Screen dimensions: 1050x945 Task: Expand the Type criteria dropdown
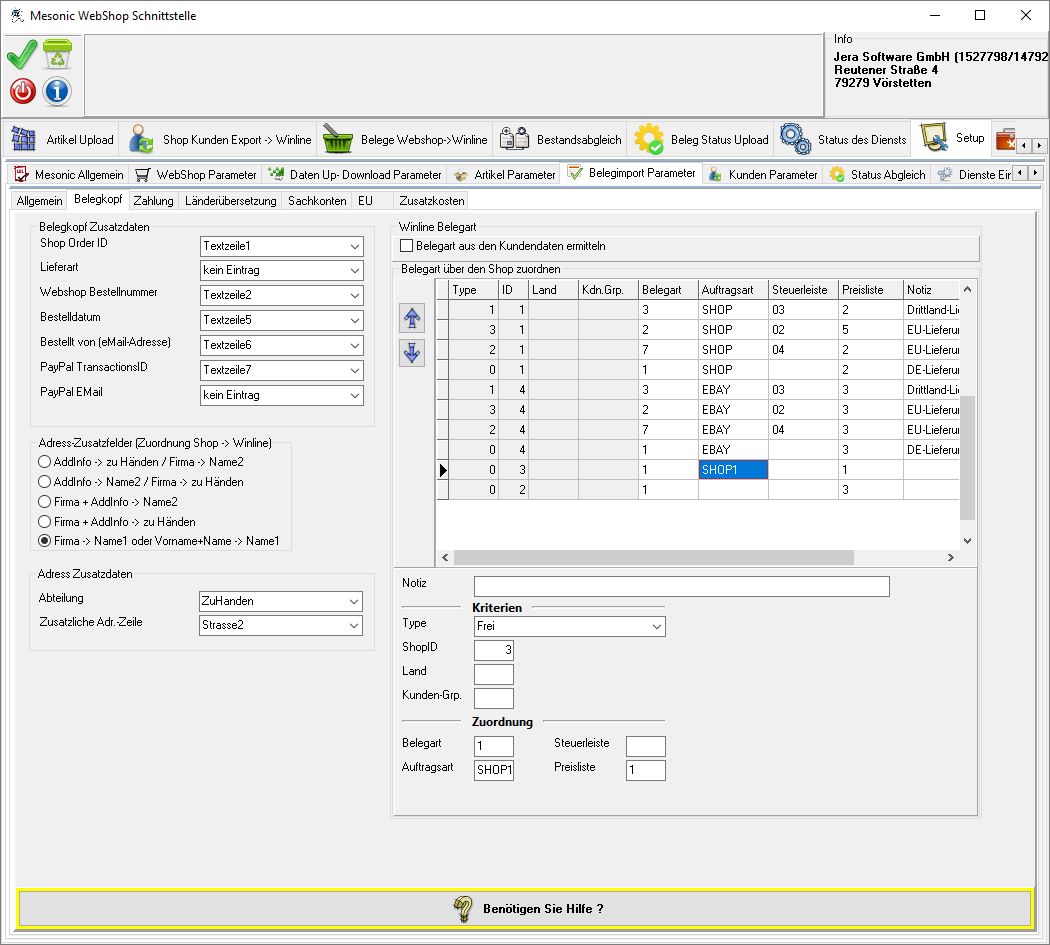tap(657, 627)
